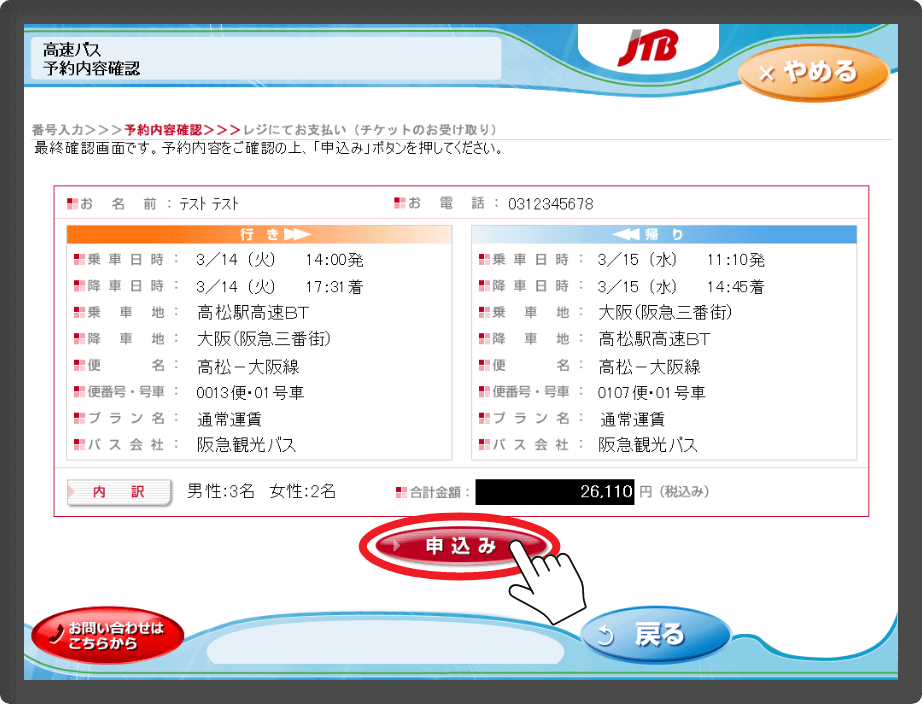The image size is (922, 704).
Task: Tap the phone icon on the inquiry button
Action: click(58, 631)
